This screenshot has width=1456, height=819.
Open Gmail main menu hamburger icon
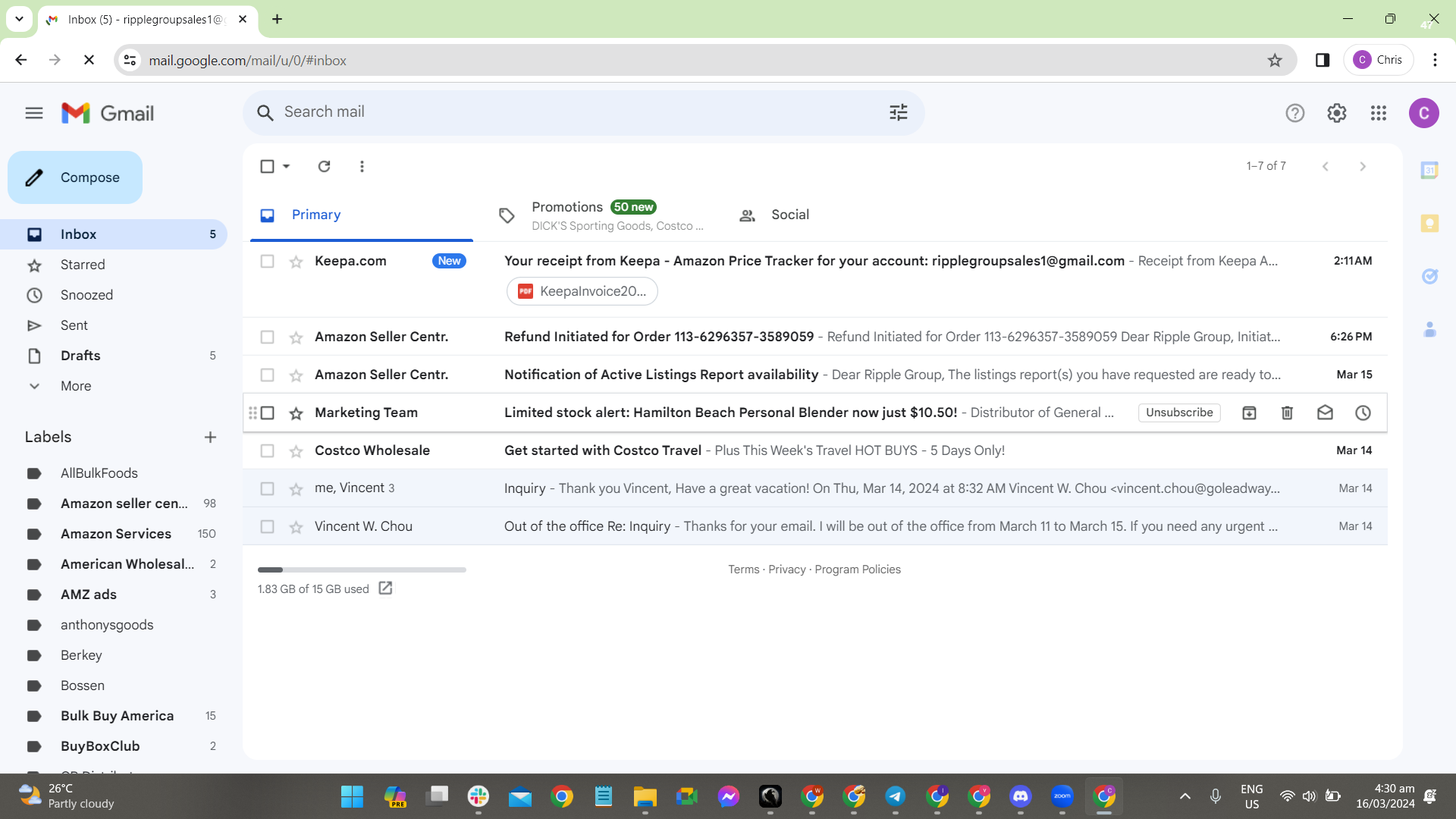34,113
